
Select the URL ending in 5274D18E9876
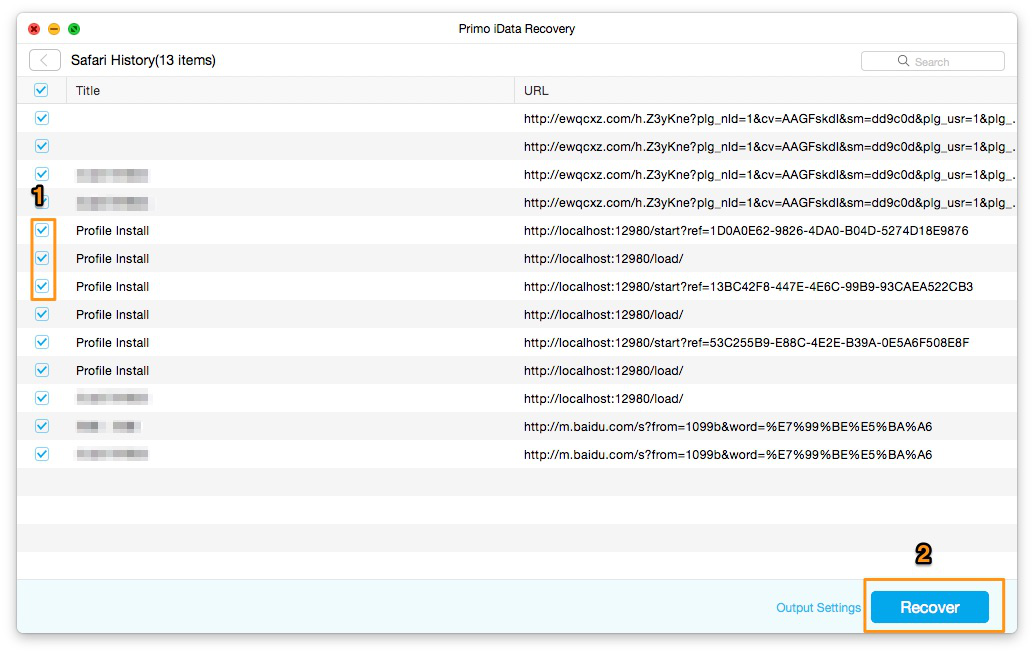coord(746,231)
